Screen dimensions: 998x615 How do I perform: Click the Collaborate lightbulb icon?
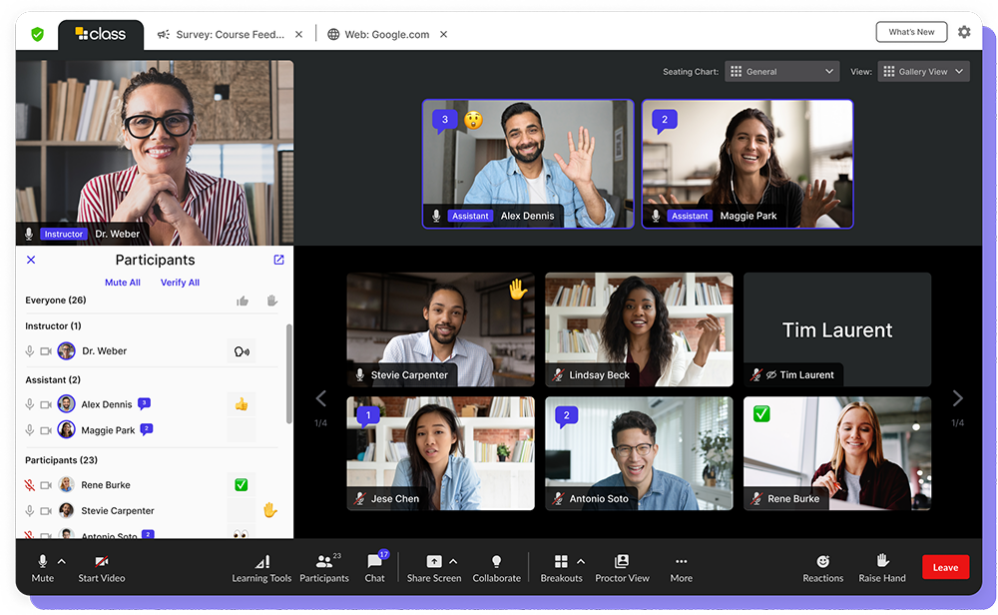pos(496,562)
